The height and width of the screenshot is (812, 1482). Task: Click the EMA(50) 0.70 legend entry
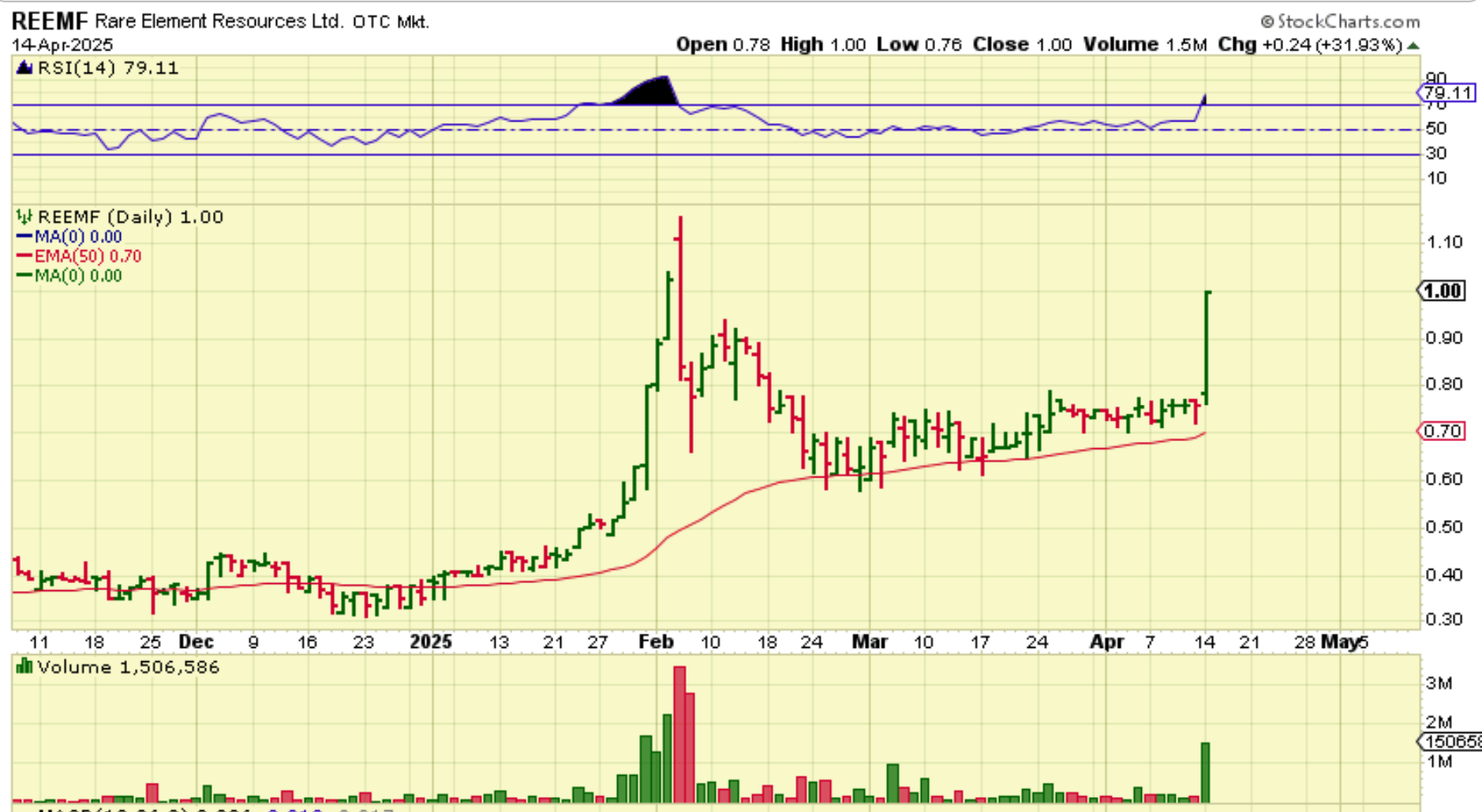pos(88,256)
